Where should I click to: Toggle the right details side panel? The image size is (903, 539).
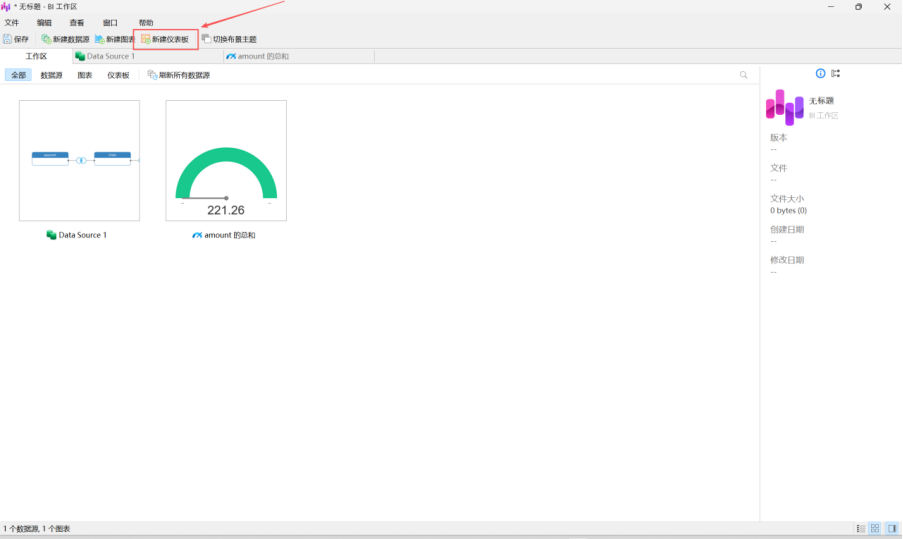890,528
